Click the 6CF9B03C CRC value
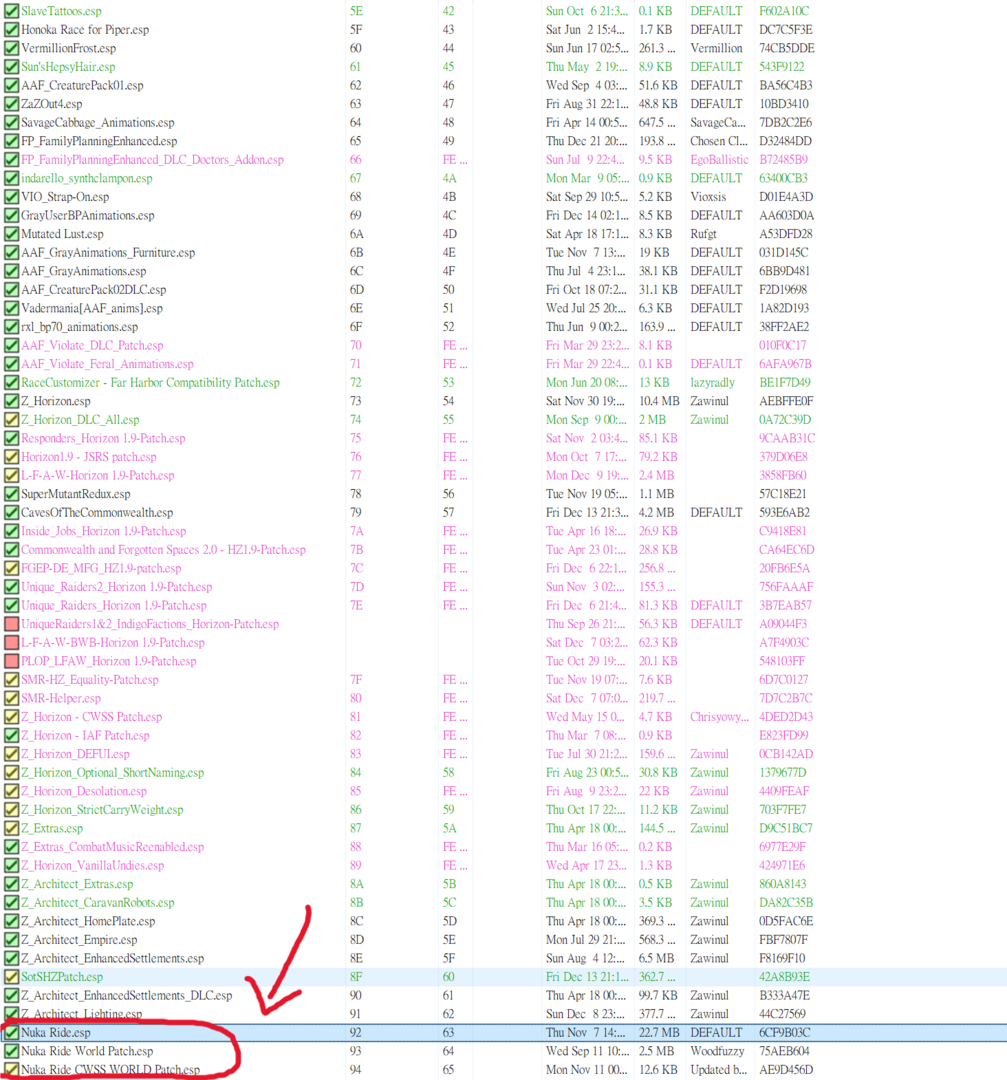1007x1080 pixels. click(785, 1033)
